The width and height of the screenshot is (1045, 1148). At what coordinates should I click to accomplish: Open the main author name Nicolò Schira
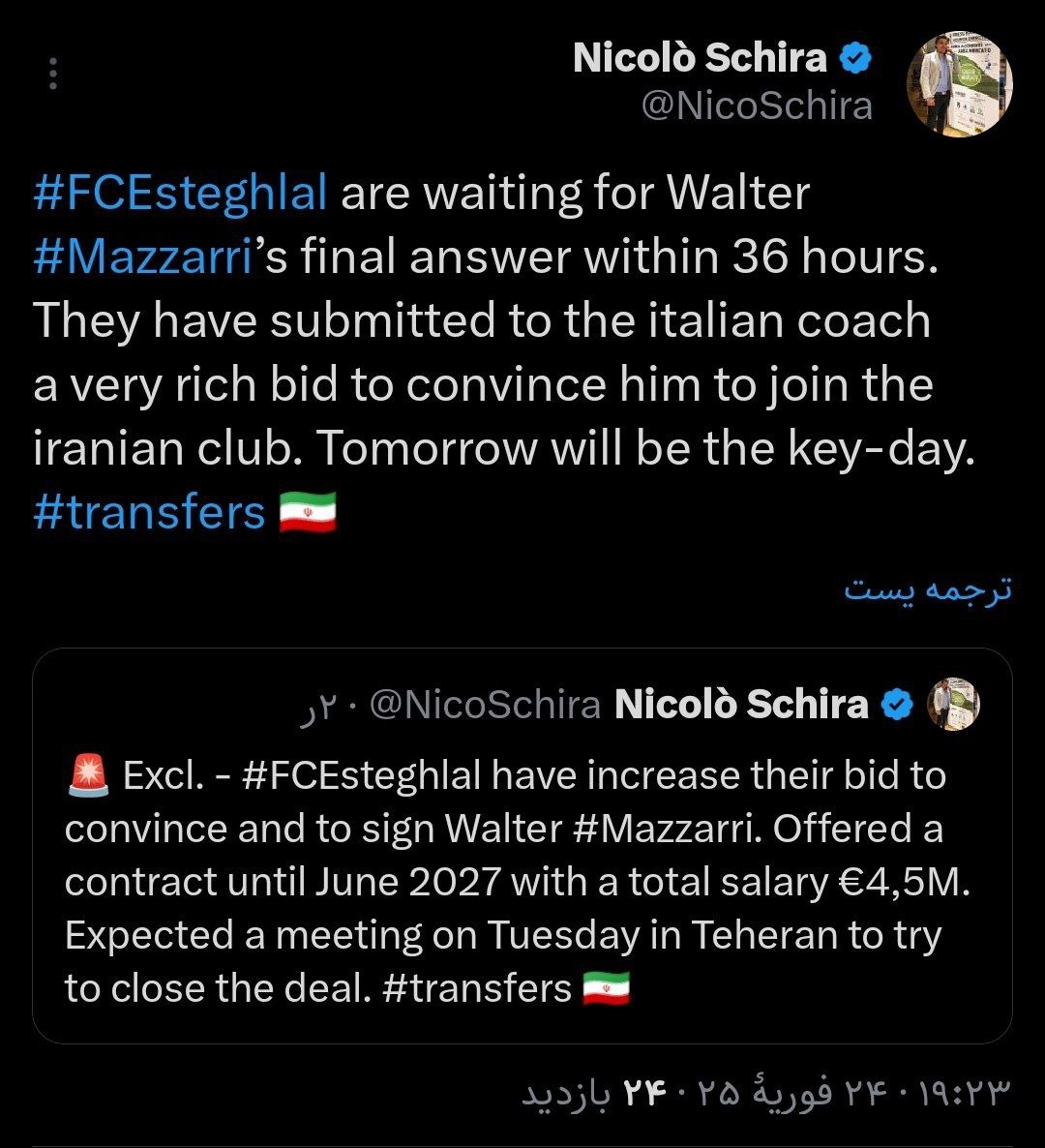(699, 59)
